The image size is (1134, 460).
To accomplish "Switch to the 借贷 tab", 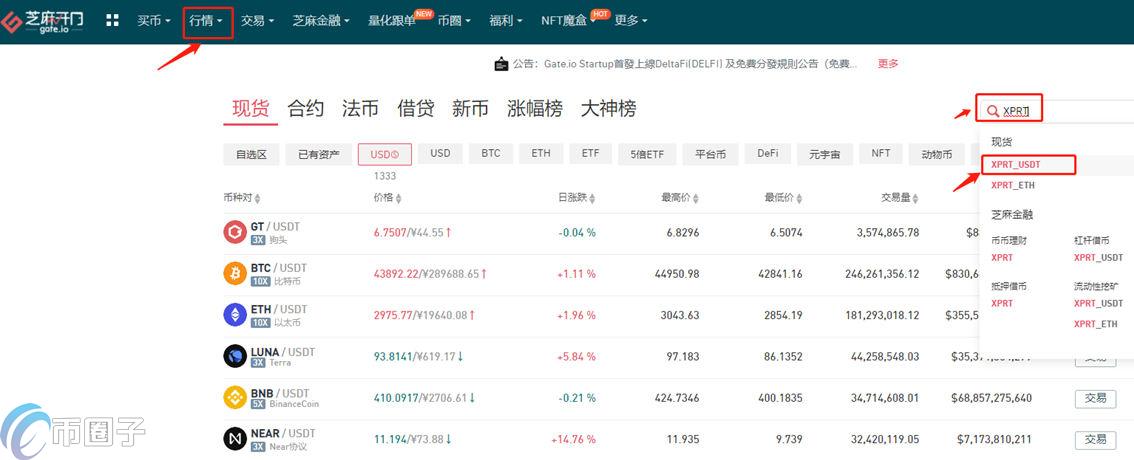I will (415, 109).
